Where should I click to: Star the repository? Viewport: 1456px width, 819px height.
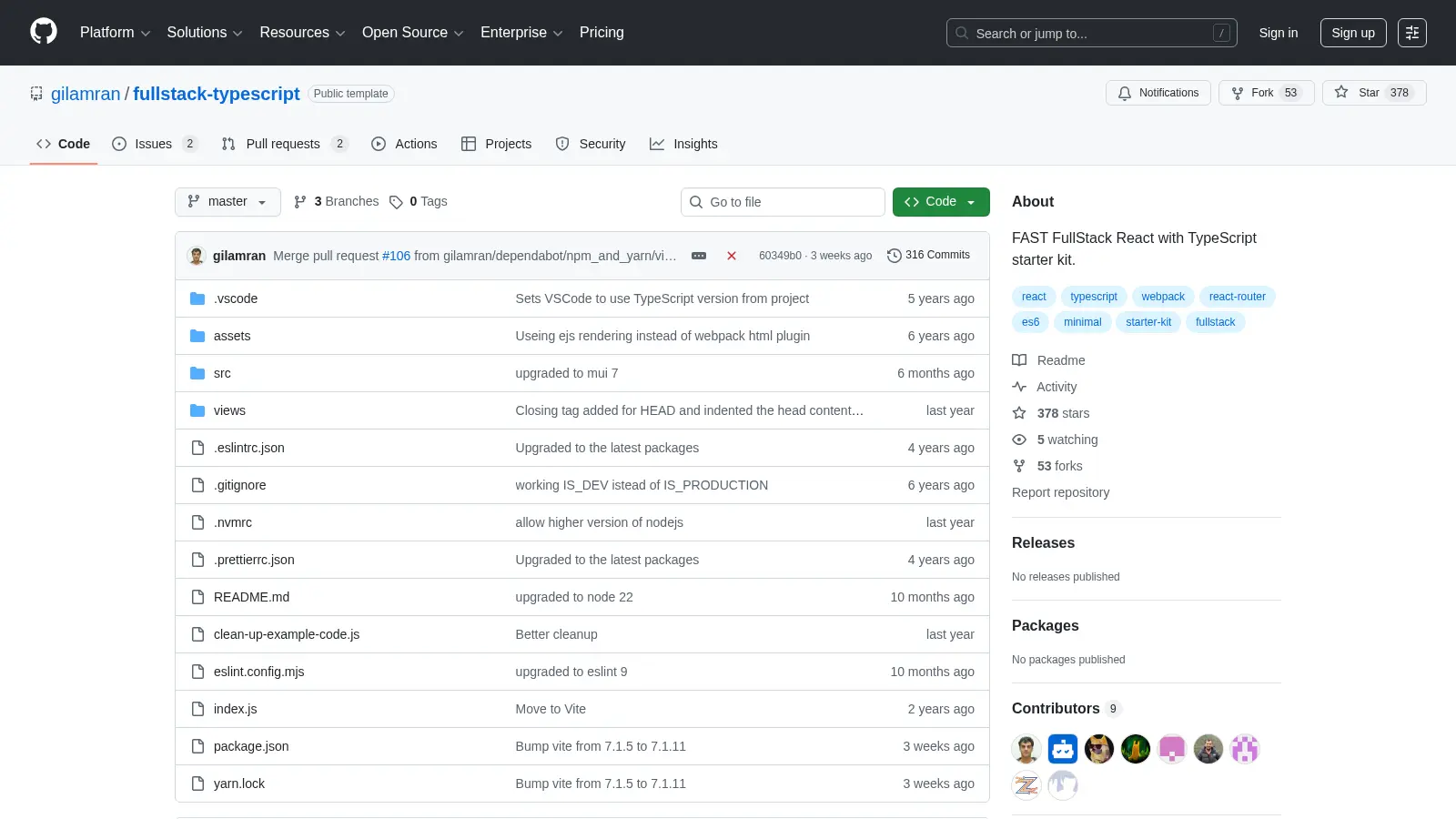(1374, 93)
